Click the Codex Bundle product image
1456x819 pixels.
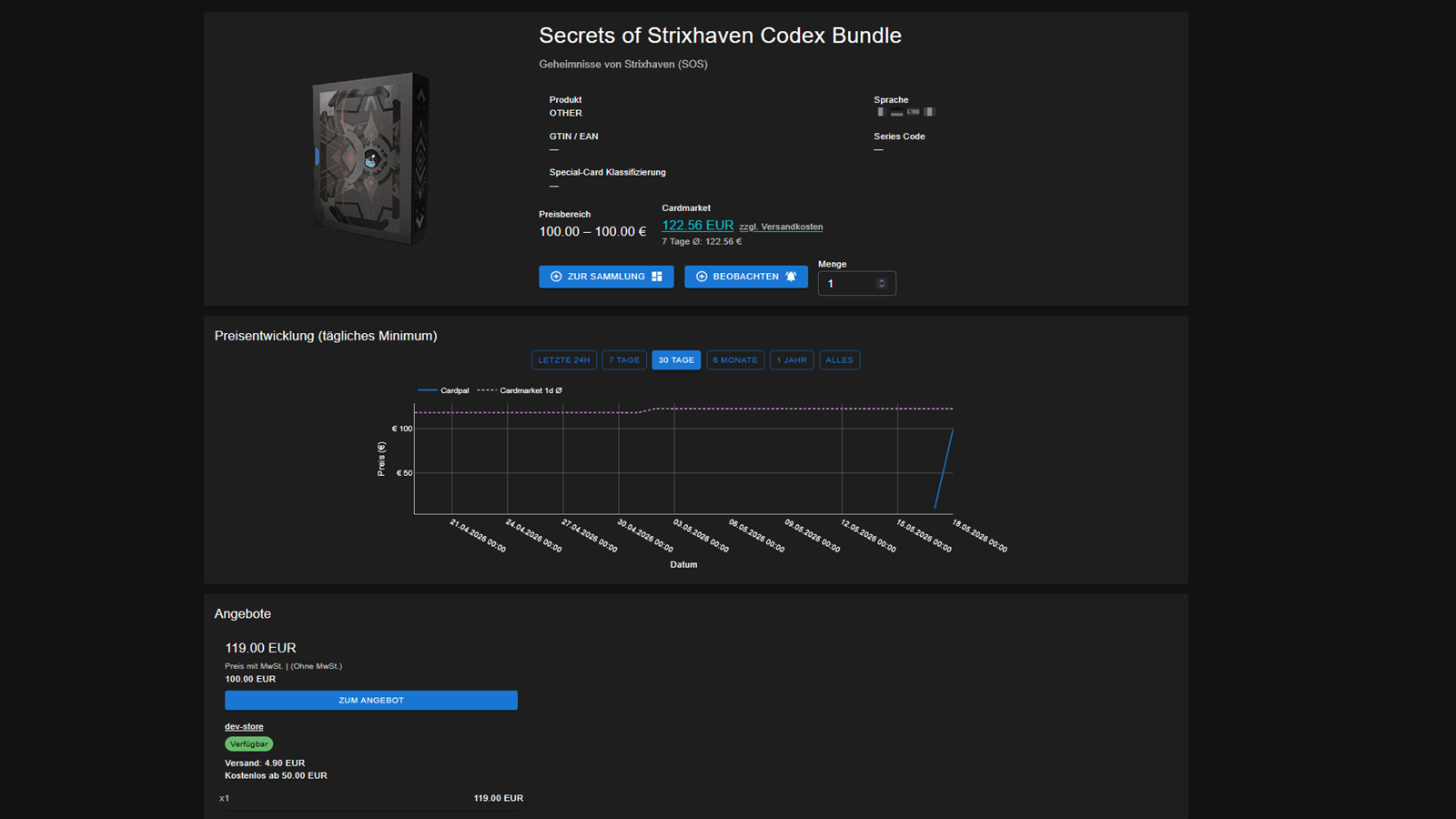pos(370,158)
